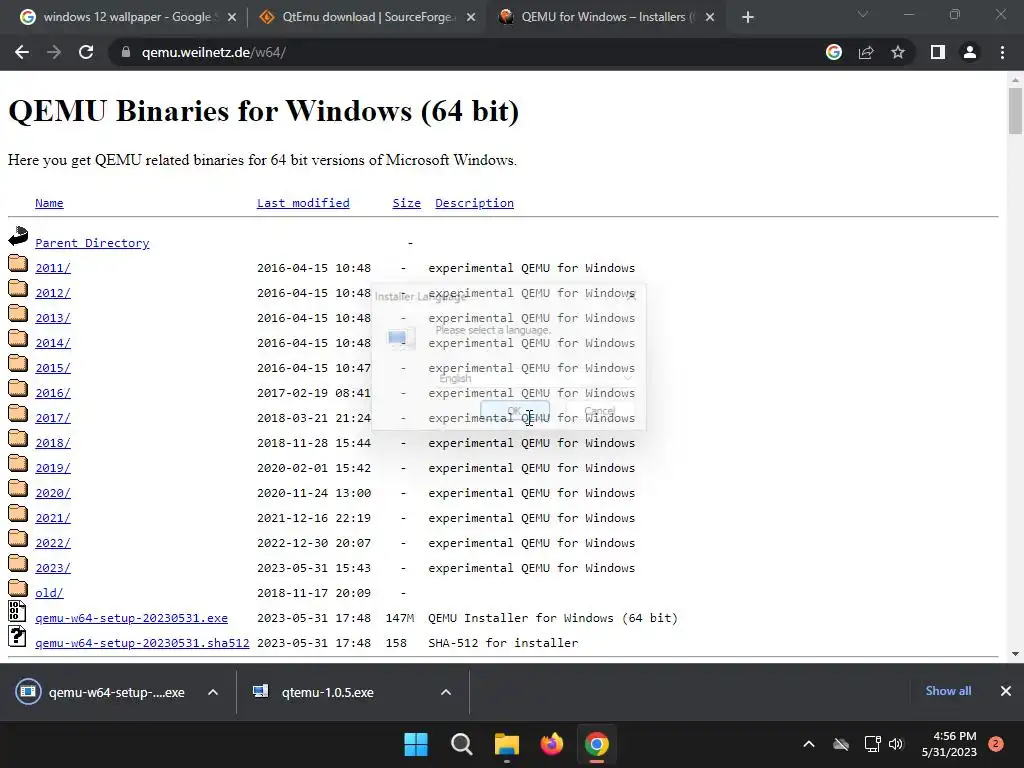Close the windows 12 wallpaper tab
The image size is (1024, 768).
(232, 18)
